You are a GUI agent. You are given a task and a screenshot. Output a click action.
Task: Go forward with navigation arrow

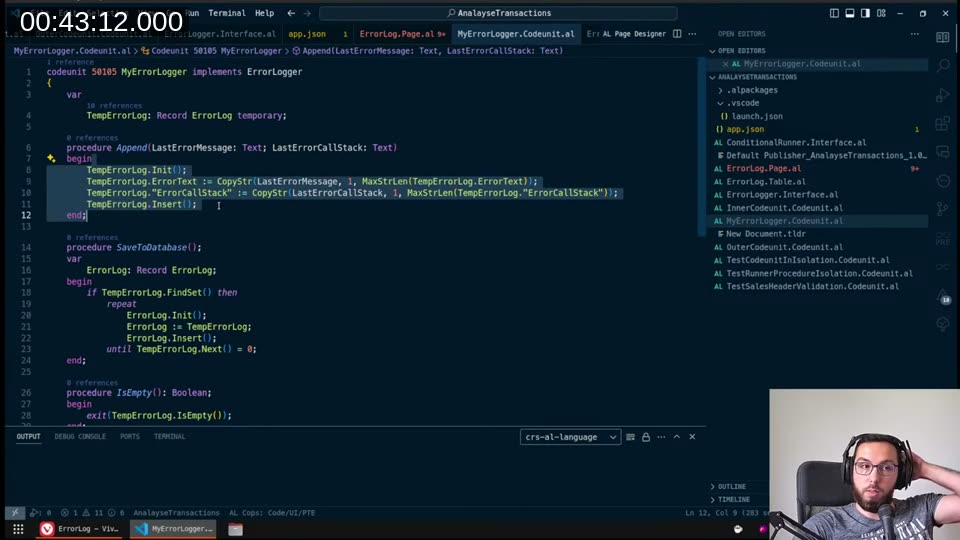pyautogui.click(x=307, y=13)
